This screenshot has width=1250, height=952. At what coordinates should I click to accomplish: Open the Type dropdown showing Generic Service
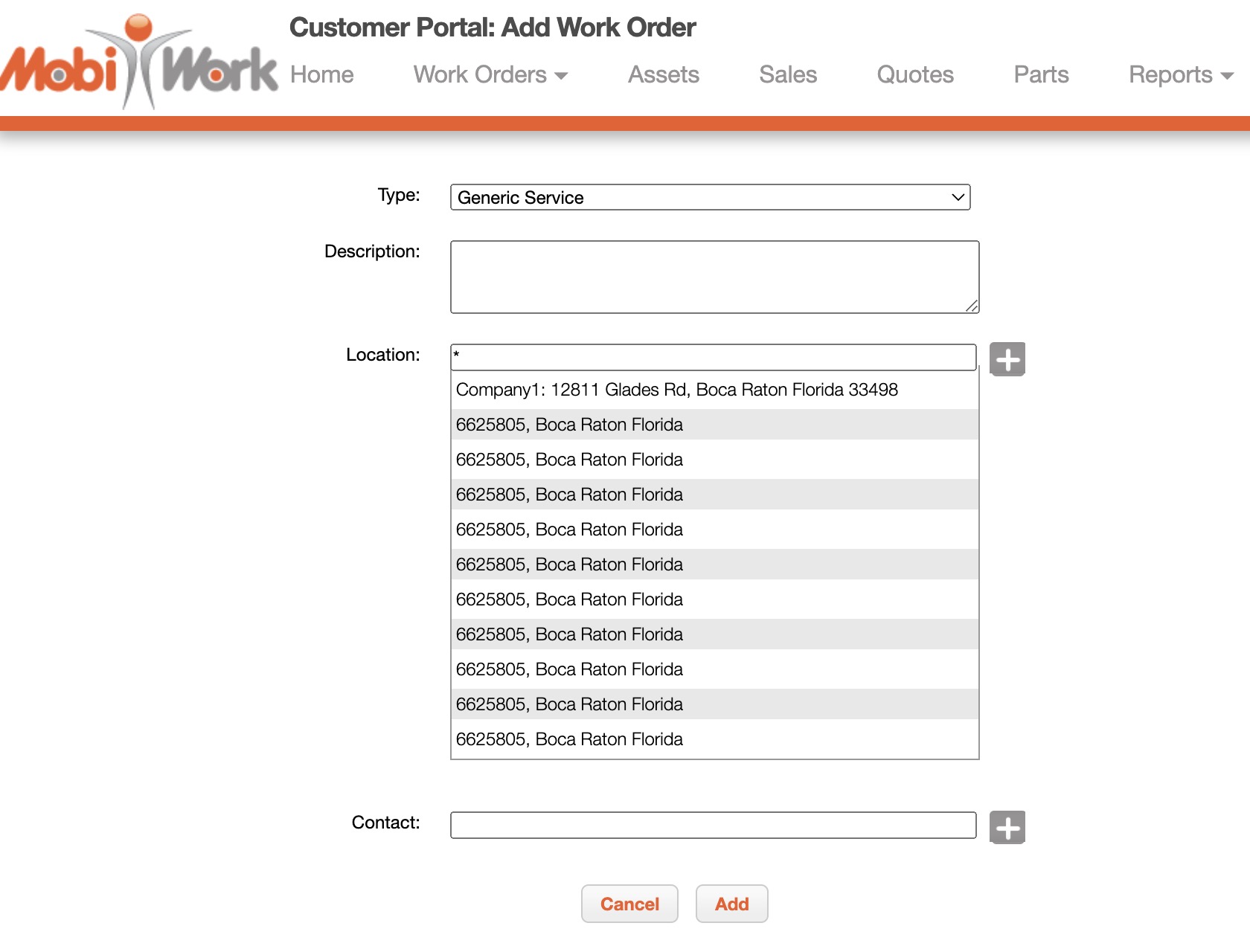[x=709, y=197]
